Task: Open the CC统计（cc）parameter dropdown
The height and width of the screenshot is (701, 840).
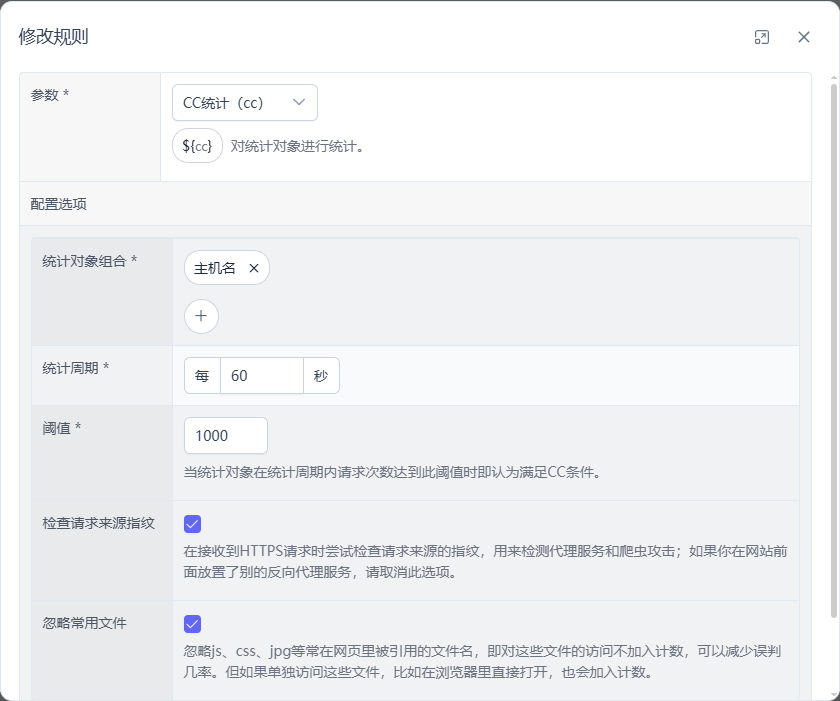Action: (x=245, y=102)
